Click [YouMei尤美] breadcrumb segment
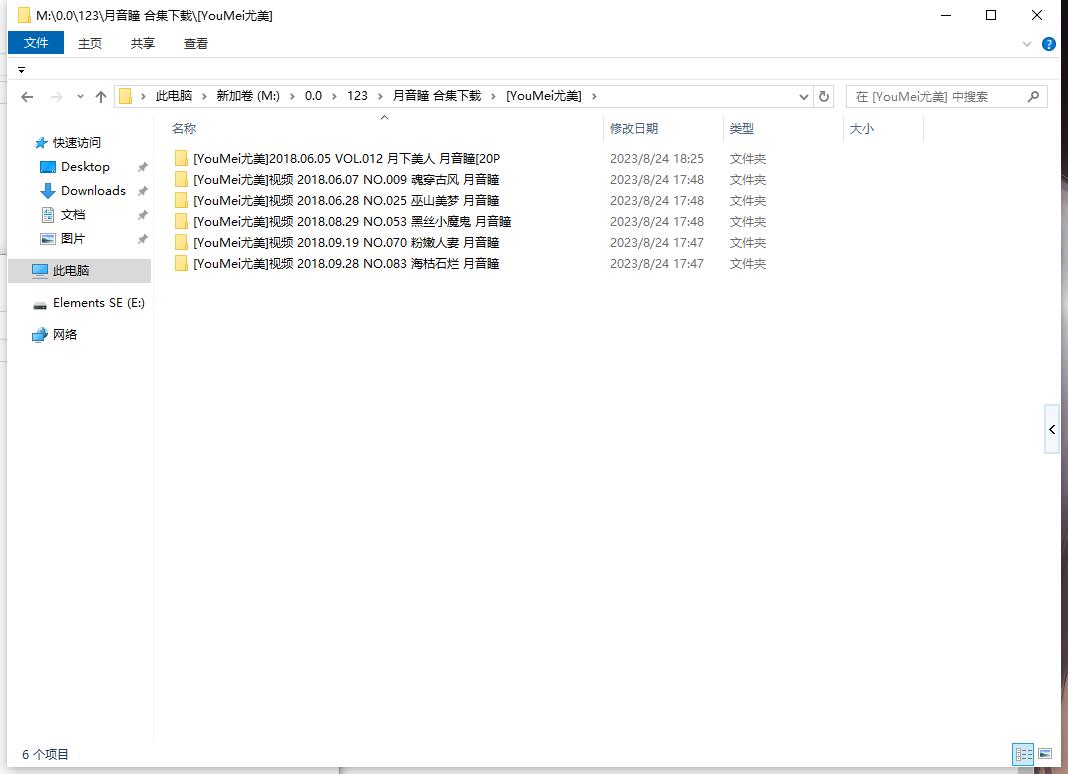The height and width of the screenshot is (774, 1068). point(544,96)
